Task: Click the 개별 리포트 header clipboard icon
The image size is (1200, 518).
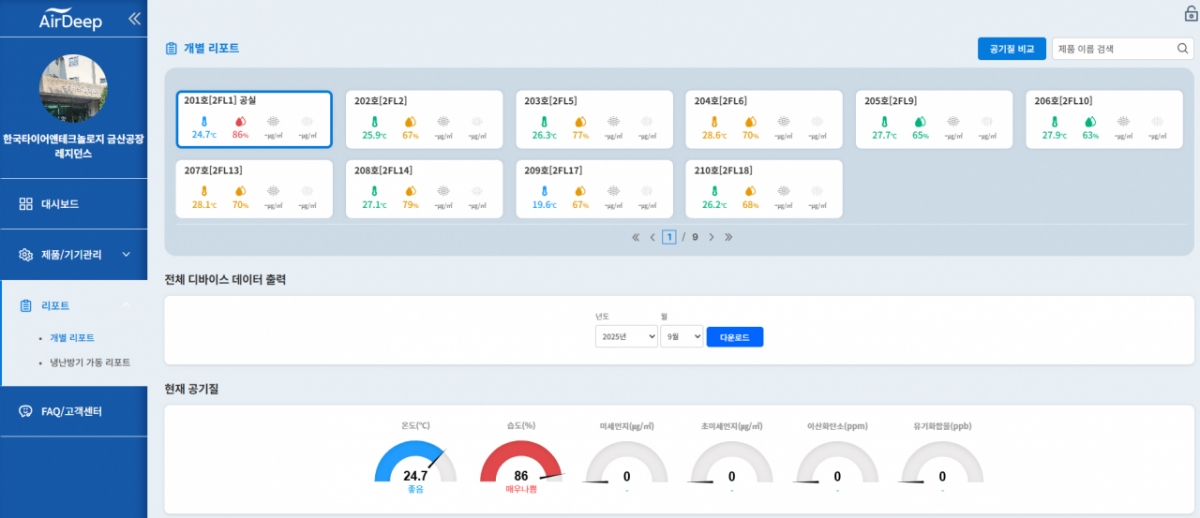Action: [171, 48]
